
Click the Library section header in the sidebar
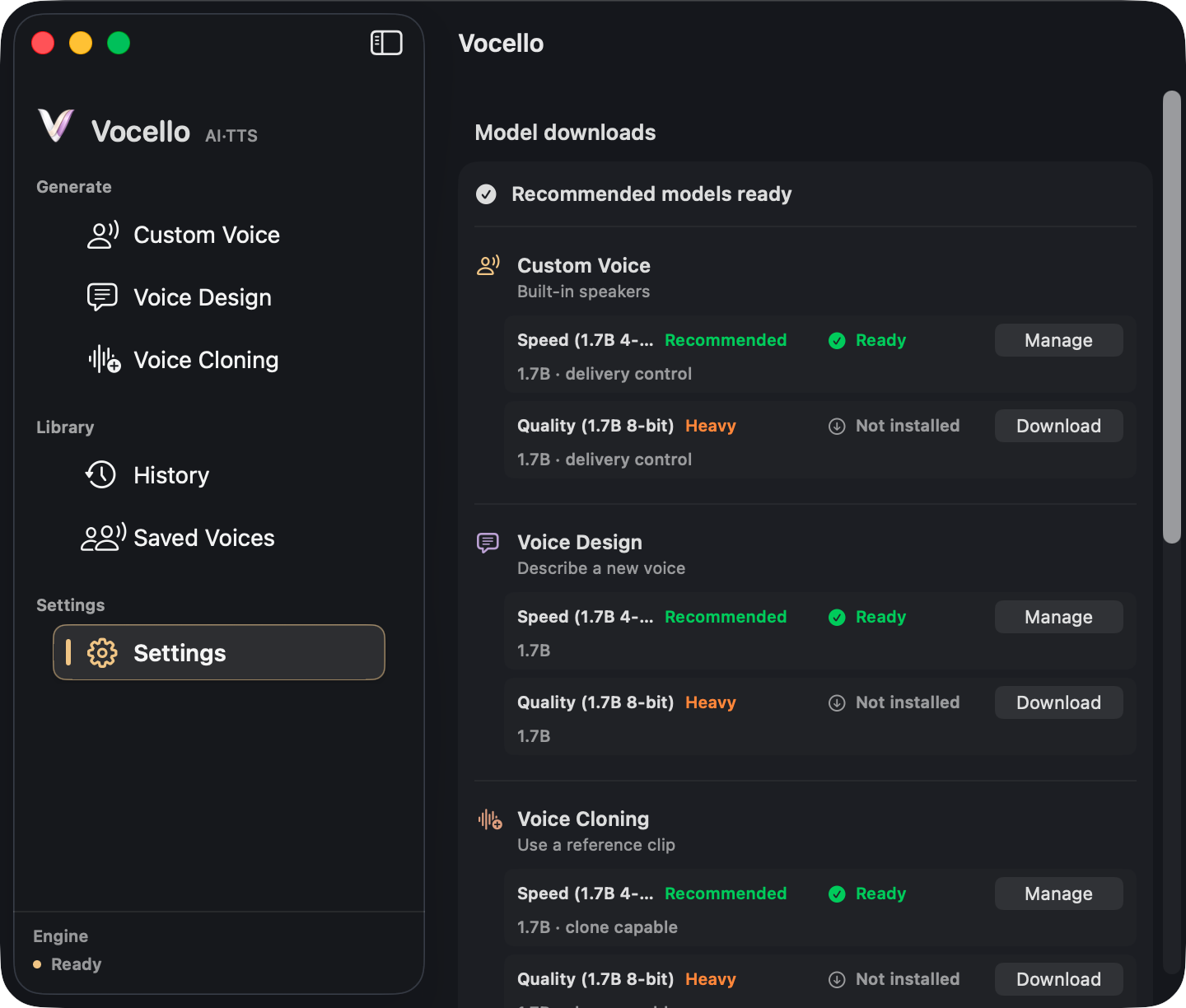[x=65, y=427]
